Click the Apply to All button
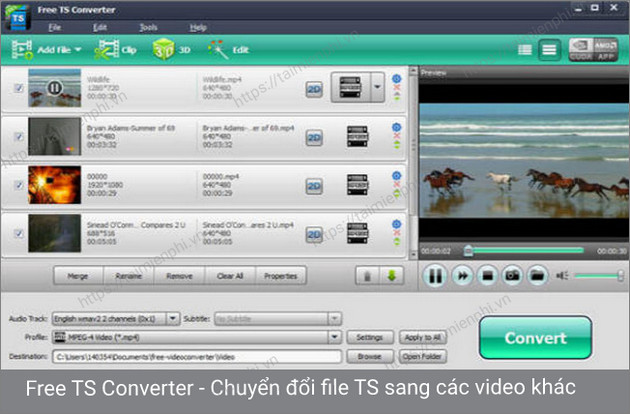 click(x=422, y=337)
